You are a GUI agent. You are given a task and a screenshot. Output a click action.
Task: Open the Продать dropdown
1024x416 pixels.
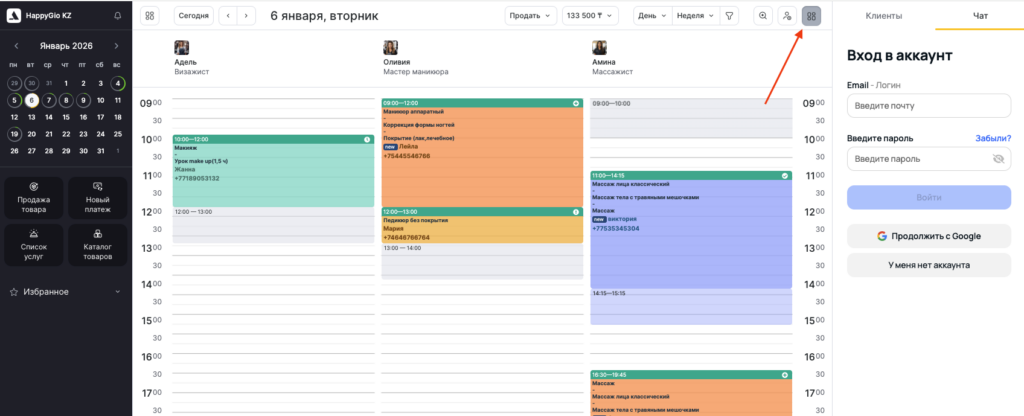[x=531, y=16]
